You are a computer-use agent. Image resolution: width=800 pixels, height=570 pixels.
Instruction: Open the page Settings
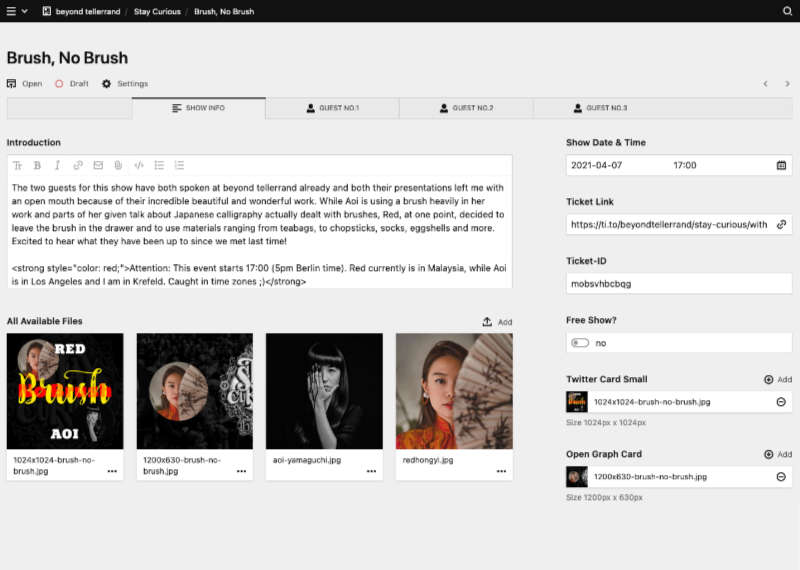pyautogui.click(x=125, y=84)
